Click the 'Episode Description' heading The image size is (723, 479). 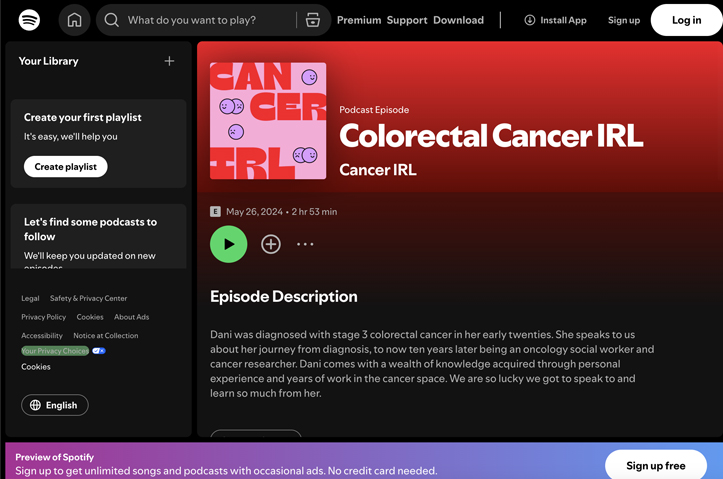click(284, 296)
